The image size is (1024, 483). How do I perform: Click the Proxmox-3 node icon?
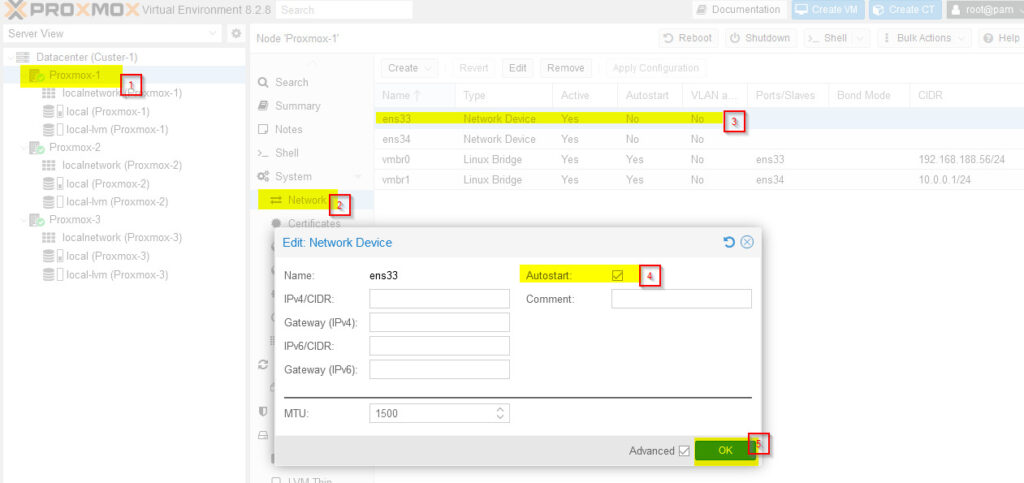[x=37, y=219]
